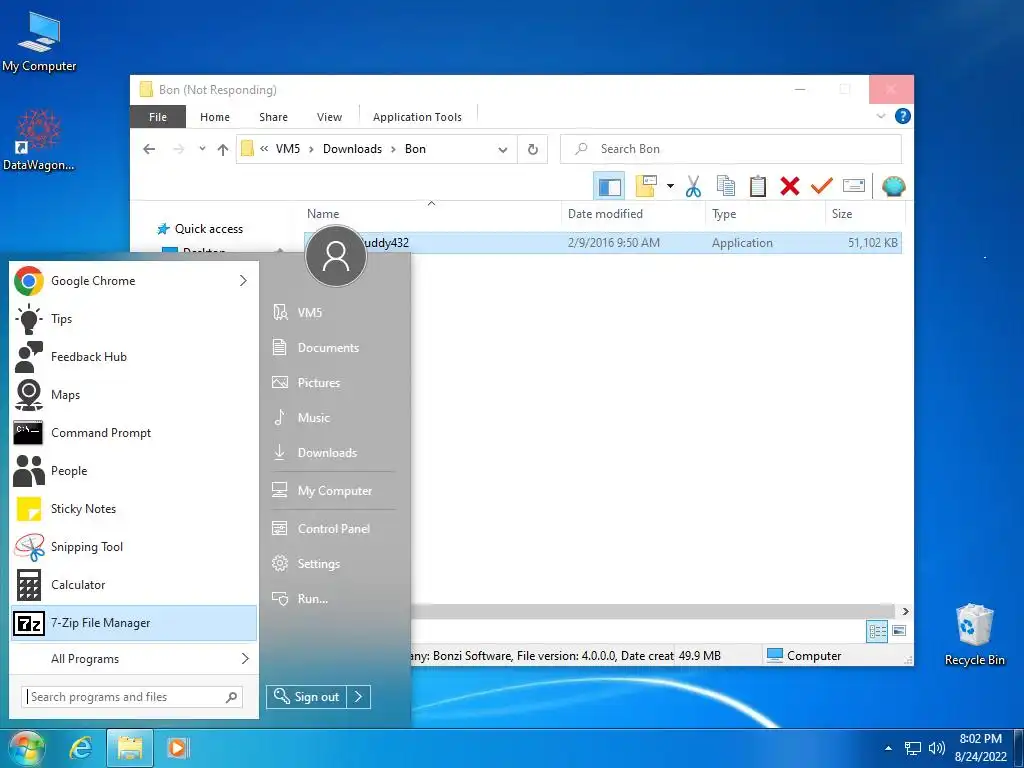Go back with the Explorer back arrow
The image size is (1024, 768).
point(149,149)
